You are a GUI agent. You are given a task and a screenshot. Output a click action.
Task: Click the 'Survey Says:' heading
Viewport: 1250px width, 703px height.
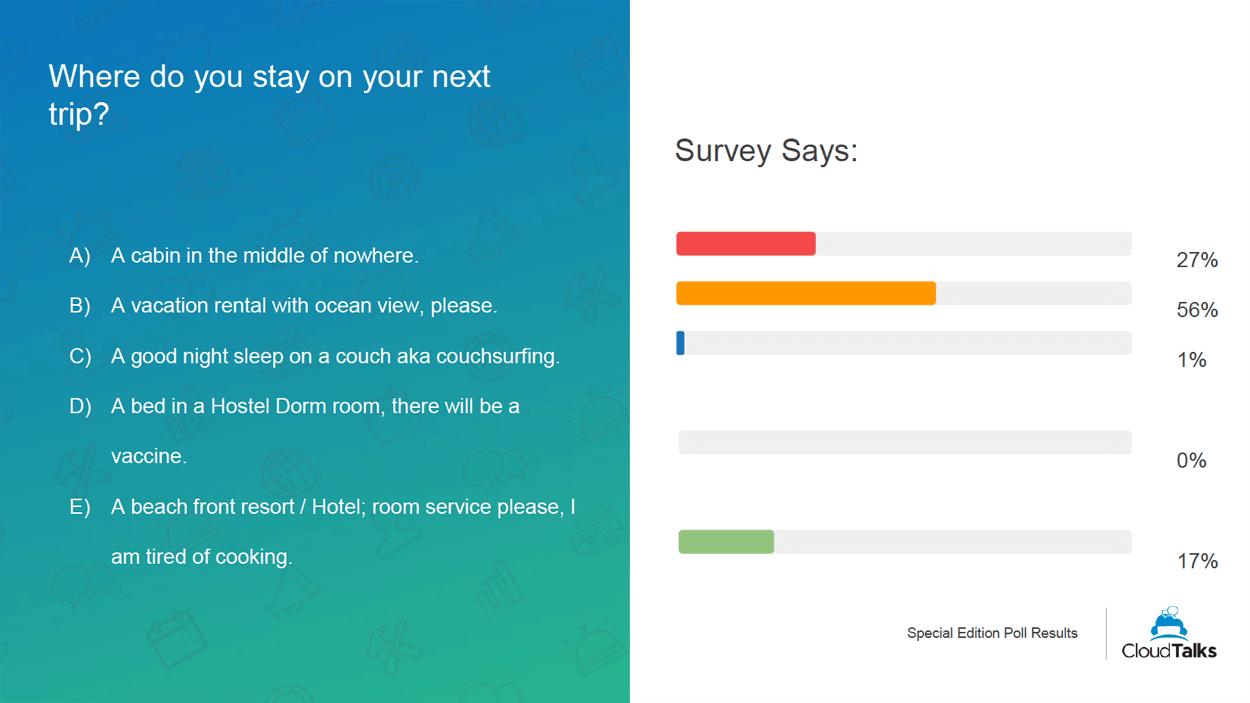[x=766, y=150]
